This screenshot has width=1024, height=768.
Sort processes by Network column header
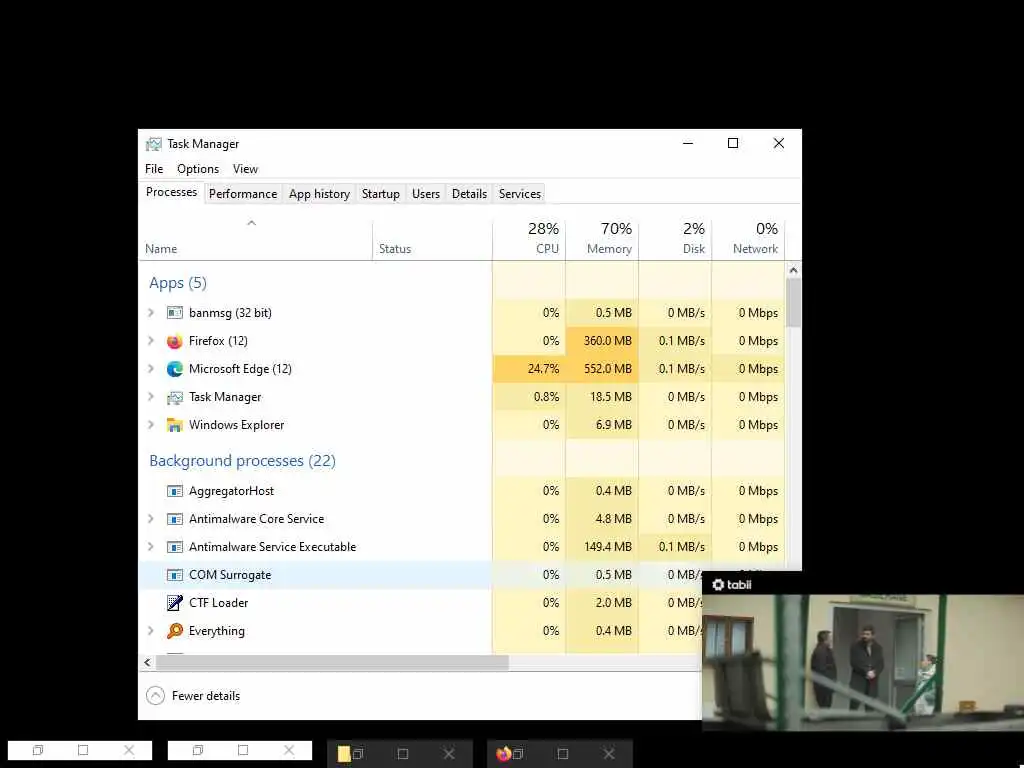748,239
